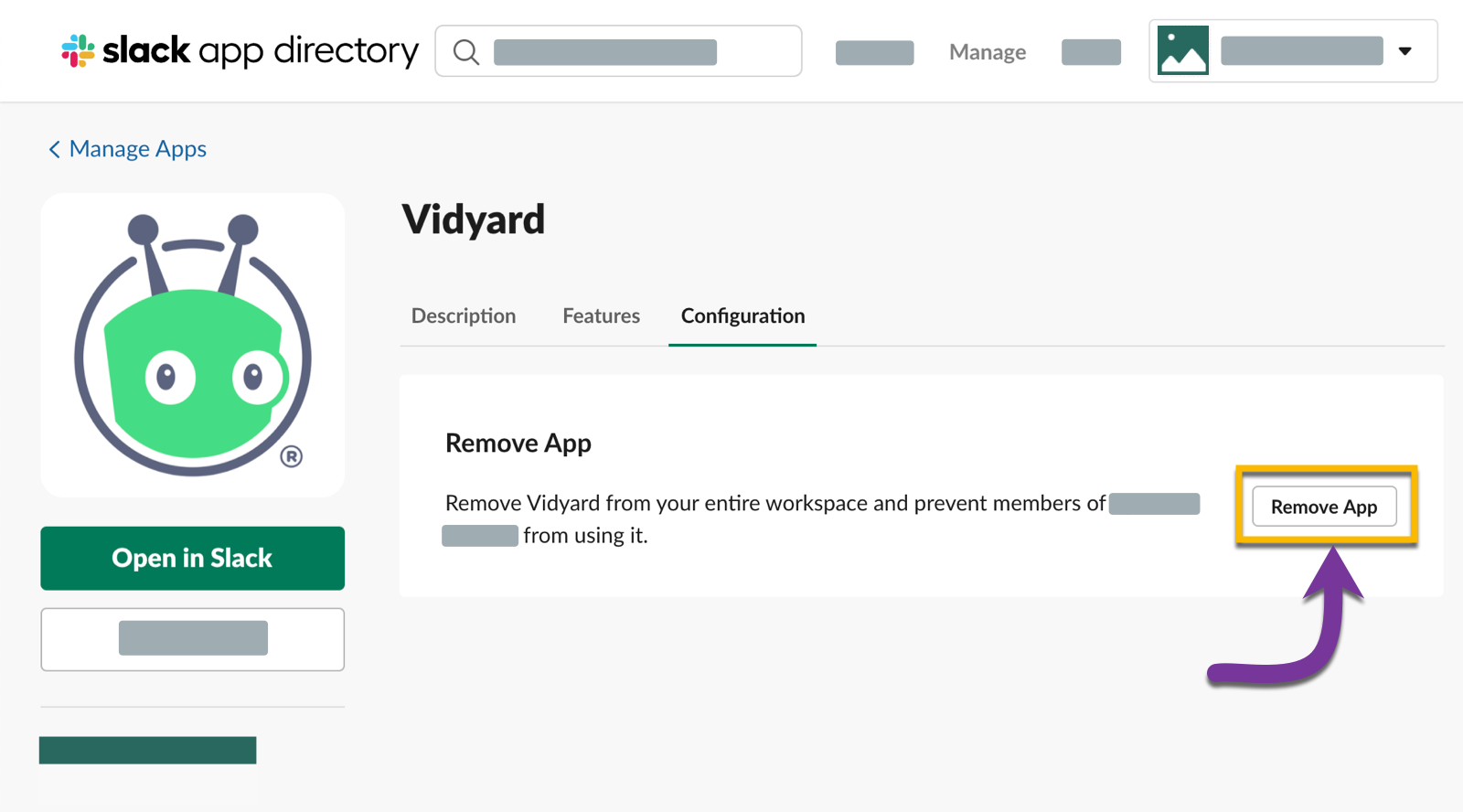Click the blurred button below Open in Slack
The image size is (1463, 812).
[193, 639]
